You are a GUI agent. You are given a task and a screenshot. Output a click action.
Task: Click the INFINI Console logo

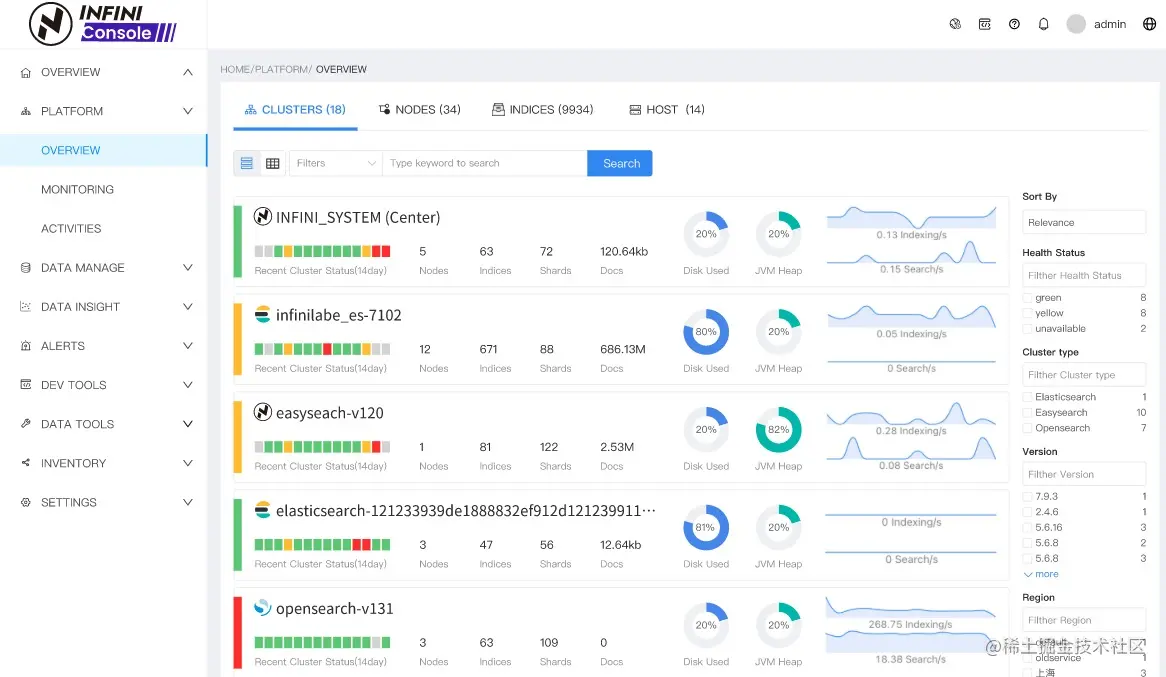[103, 24]
